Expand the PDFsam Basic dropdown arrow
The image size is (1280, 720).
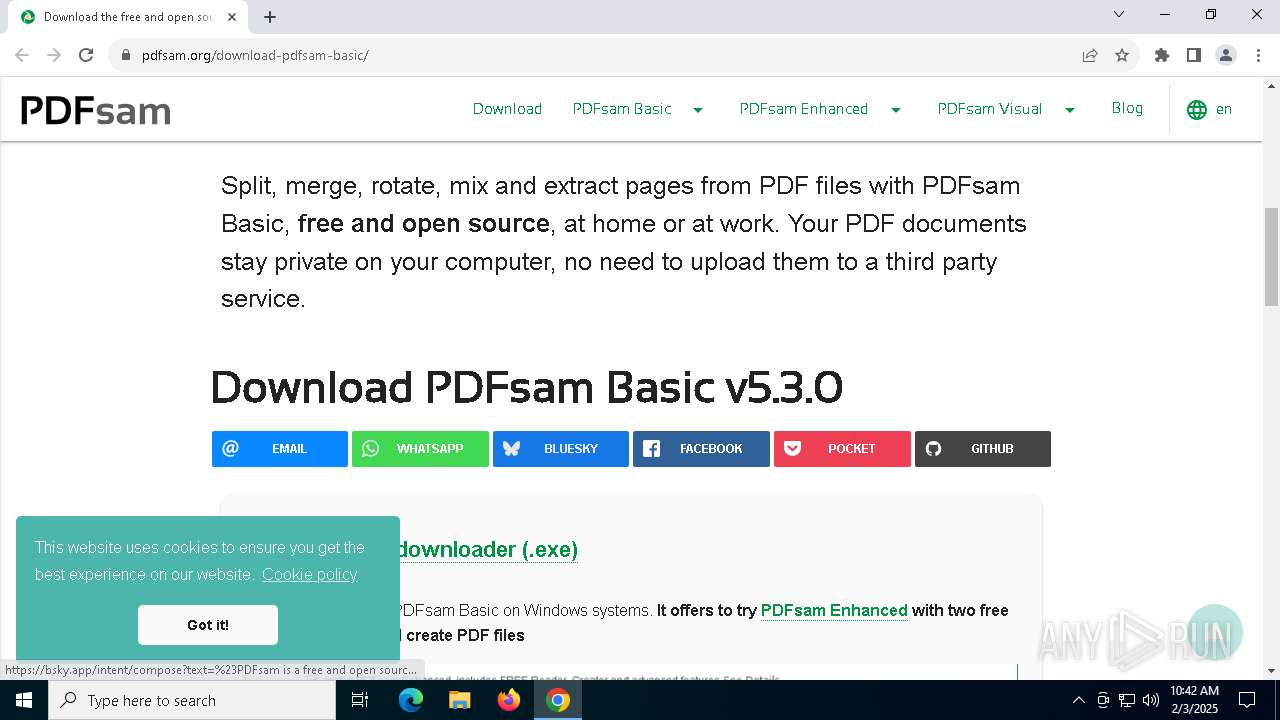point(698,110)
